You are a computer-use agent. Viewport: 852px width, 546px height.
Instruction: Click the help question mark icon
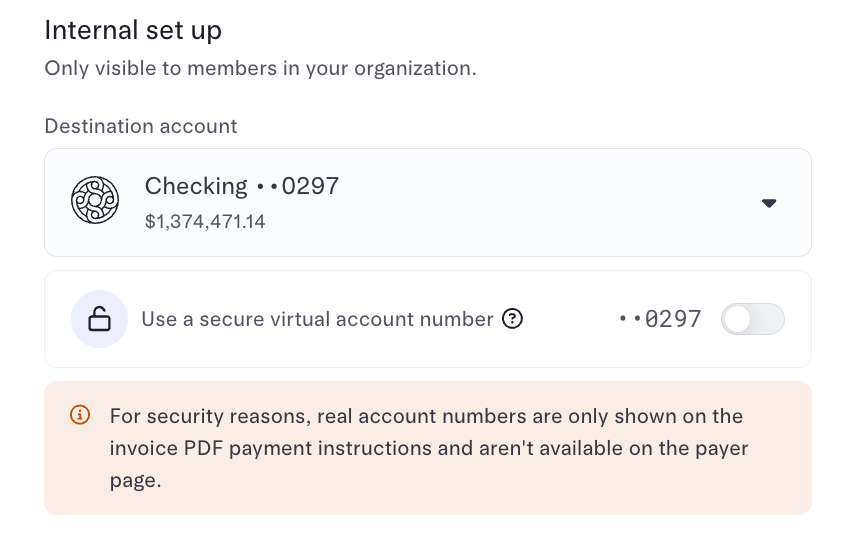pos(512,319)
